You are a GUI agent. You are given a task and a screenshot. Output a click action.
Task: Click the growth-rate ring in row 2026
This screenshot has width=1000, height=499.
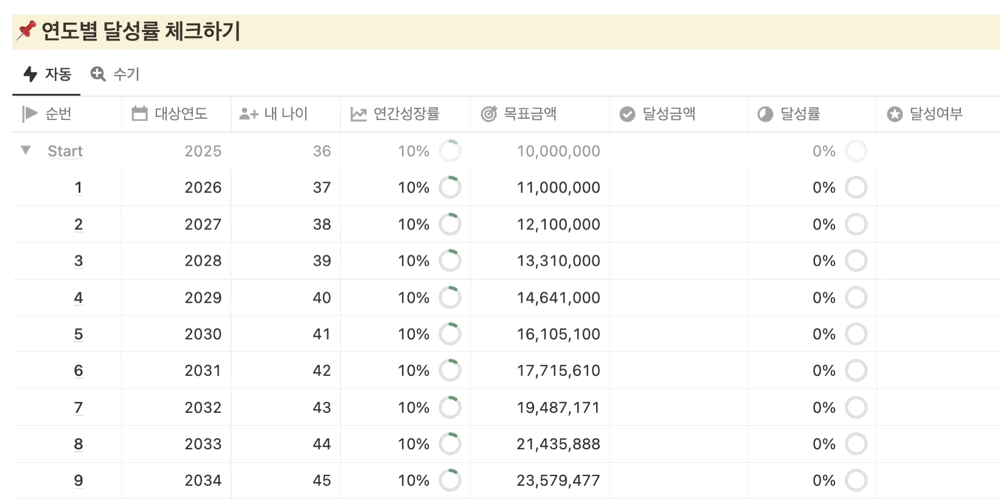(450, 188)
